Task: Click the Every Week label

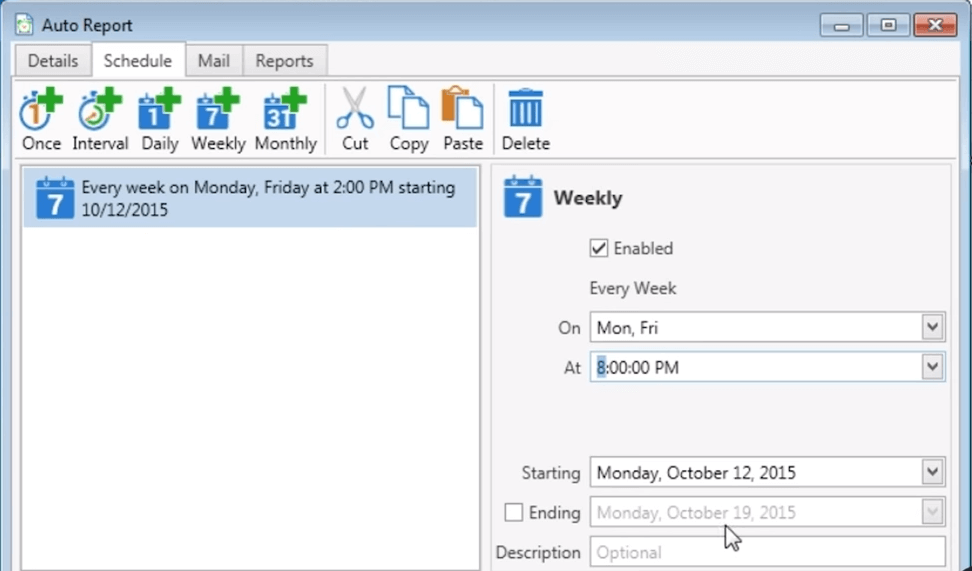Action: click(x=633, y=288)
